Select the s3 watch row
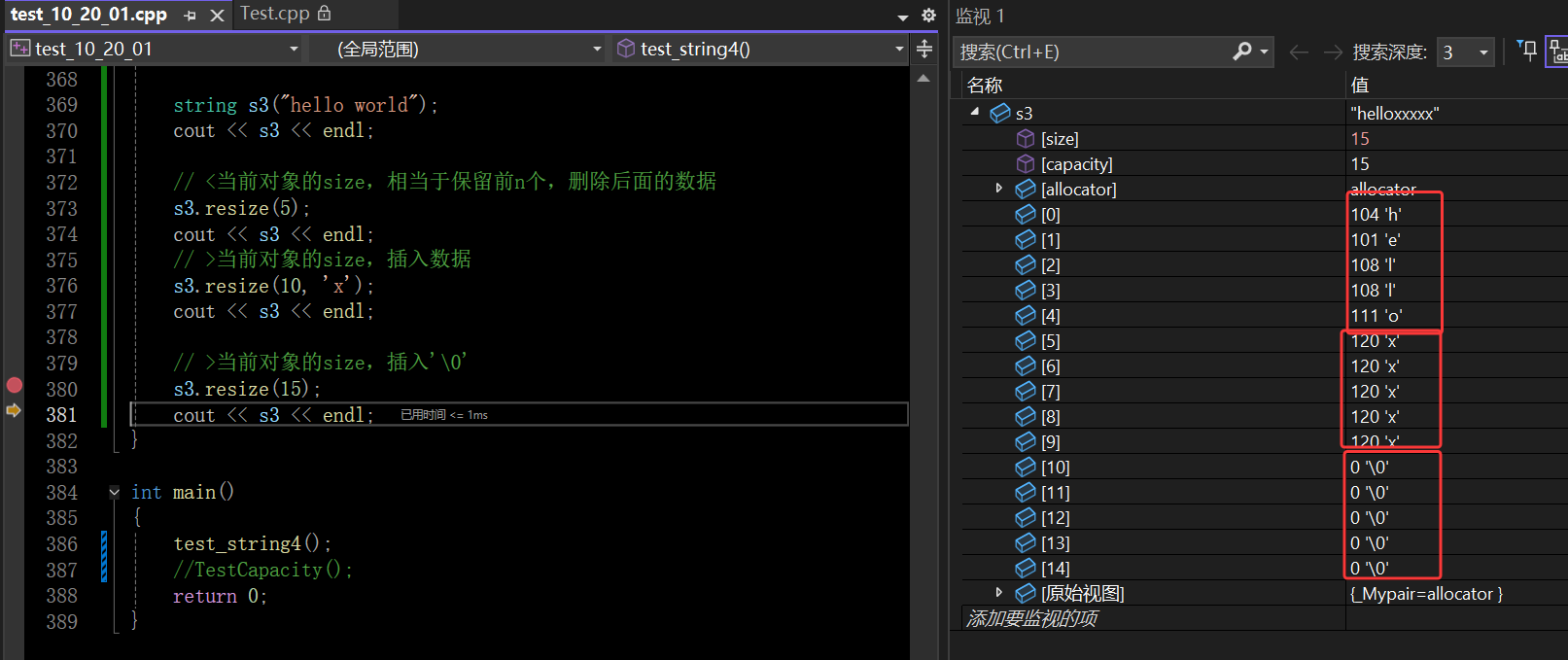The height and width of the screenshot is (660, 1568). tap(1264, 113)
